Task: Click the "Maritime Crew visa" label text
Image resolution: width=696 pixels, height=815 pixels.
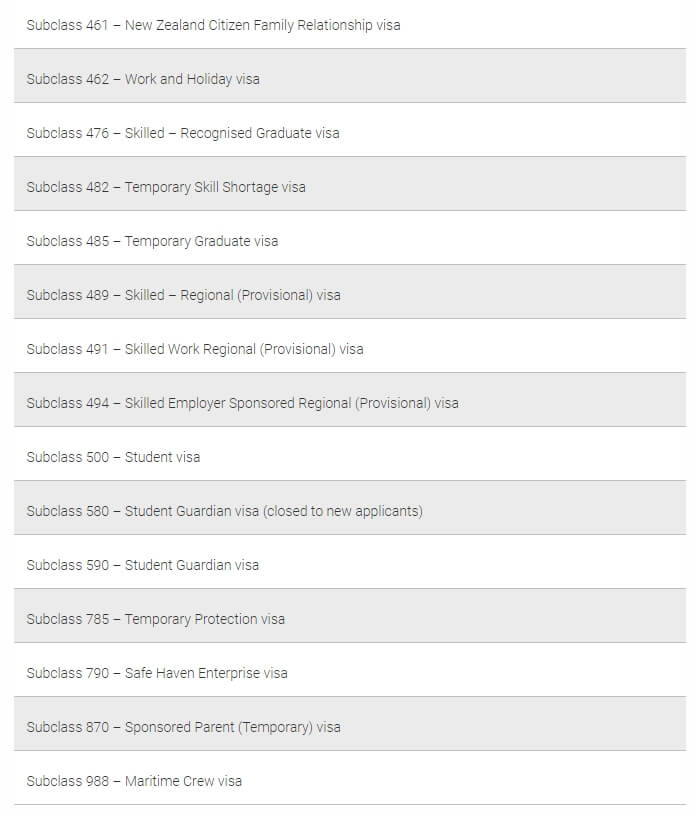Action: pyautogui.click(x=183, y=781)
